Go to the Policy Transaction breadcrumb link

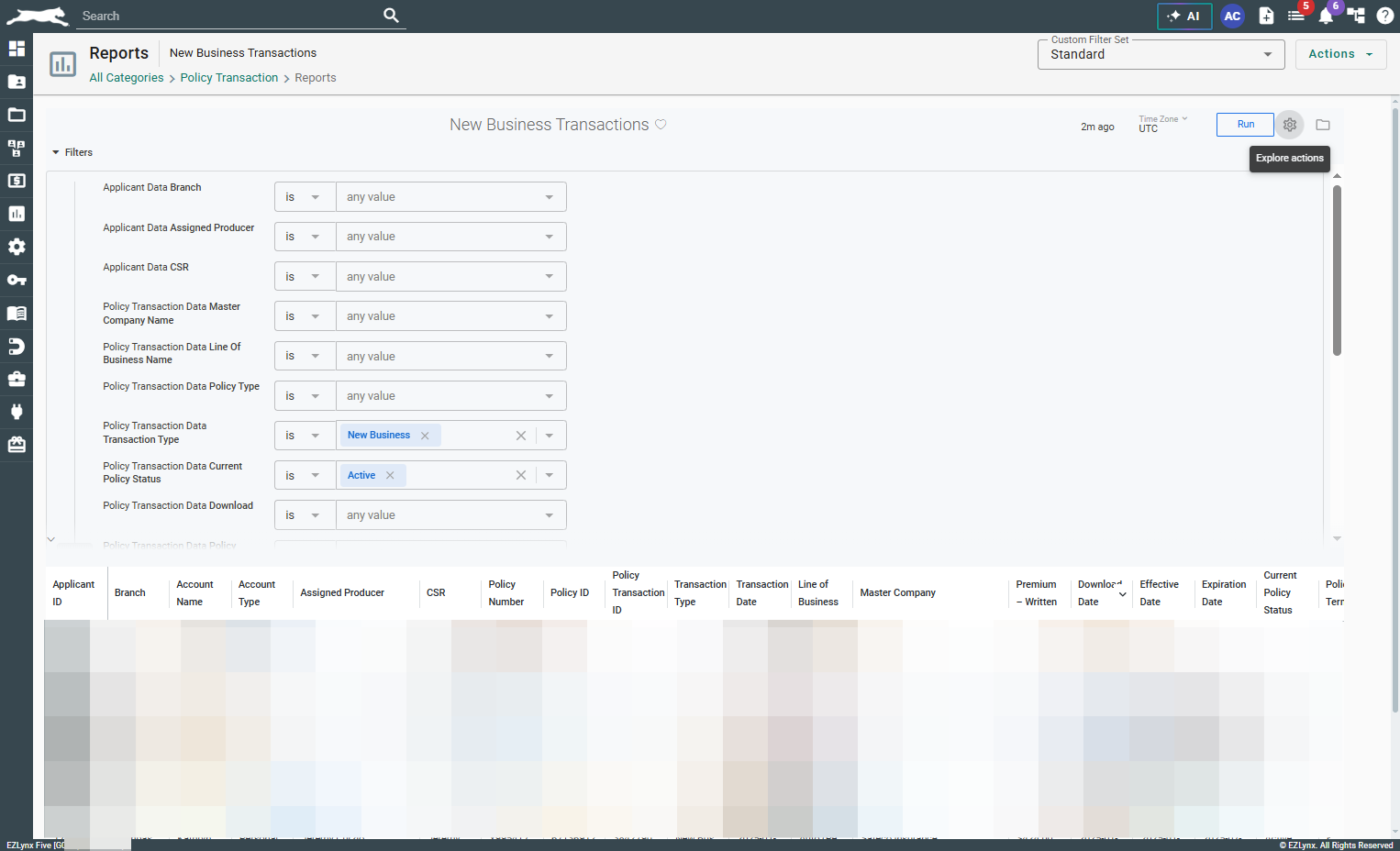click(x=229, y=78)
